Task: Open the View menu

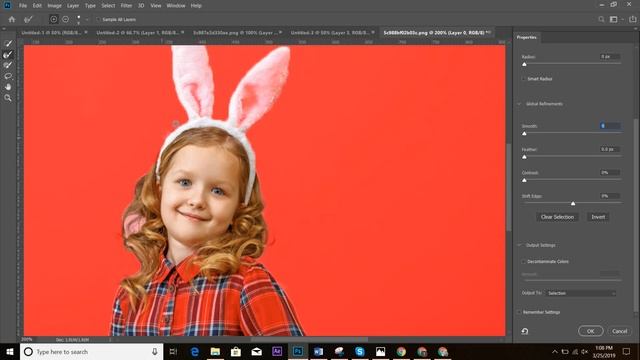Action: (x=156, y=6)
